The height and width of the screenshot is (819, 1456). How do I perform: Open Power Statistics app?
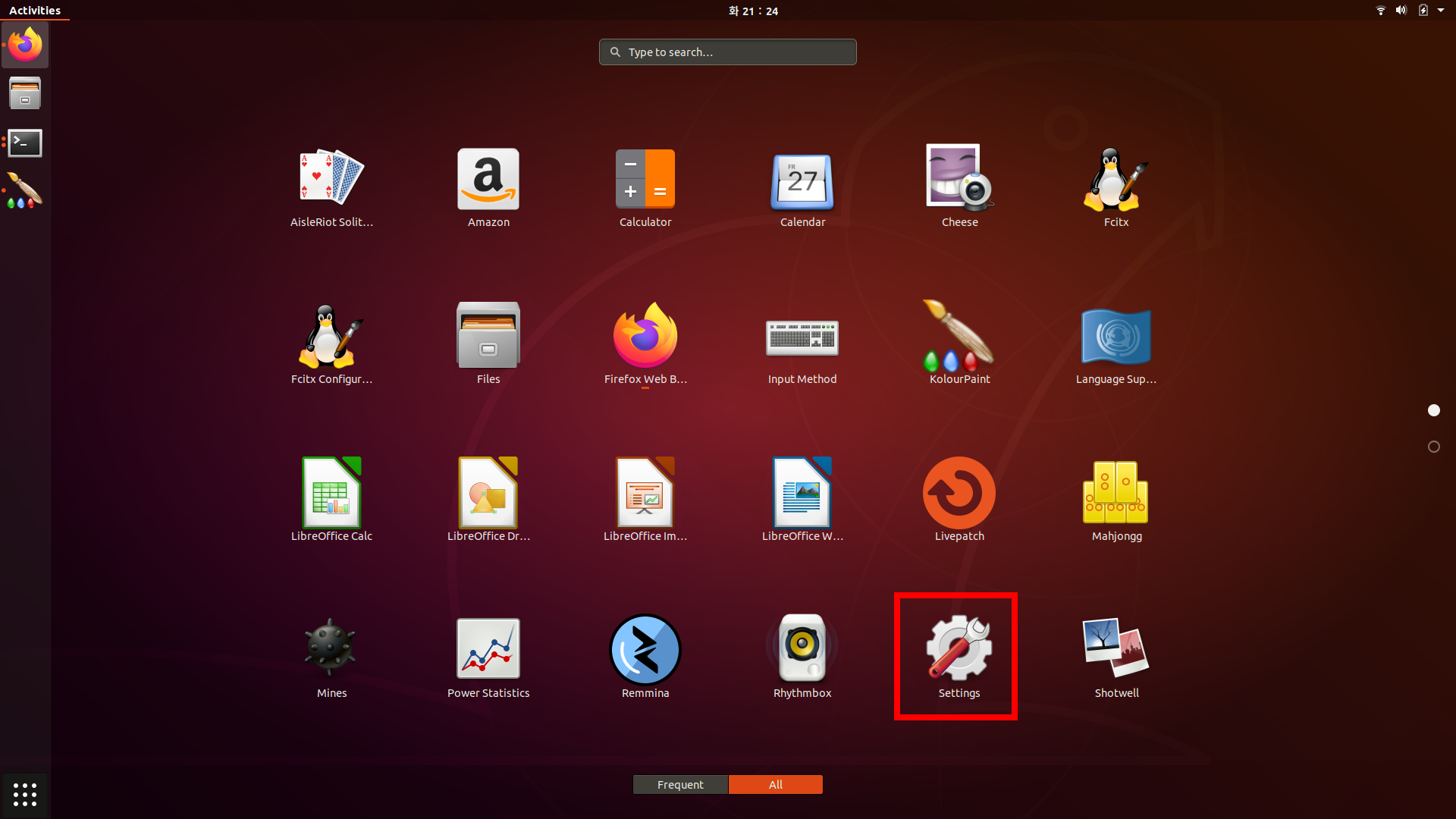488,650
